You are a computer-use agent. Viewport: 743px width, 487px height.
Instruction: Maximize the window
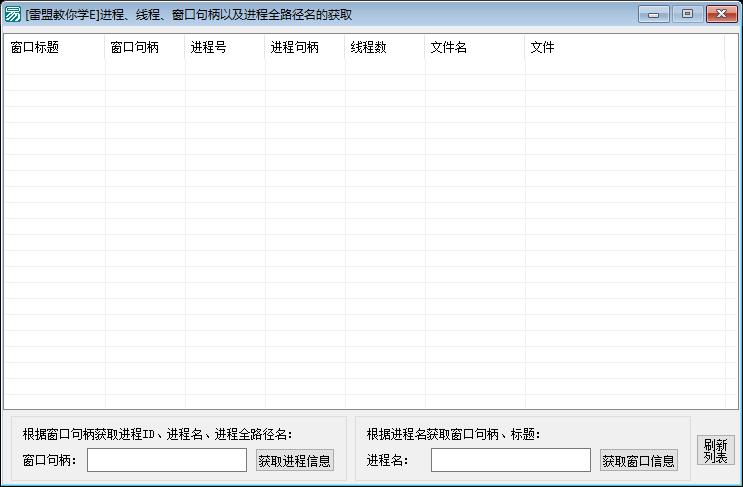(x=687, y=14)
